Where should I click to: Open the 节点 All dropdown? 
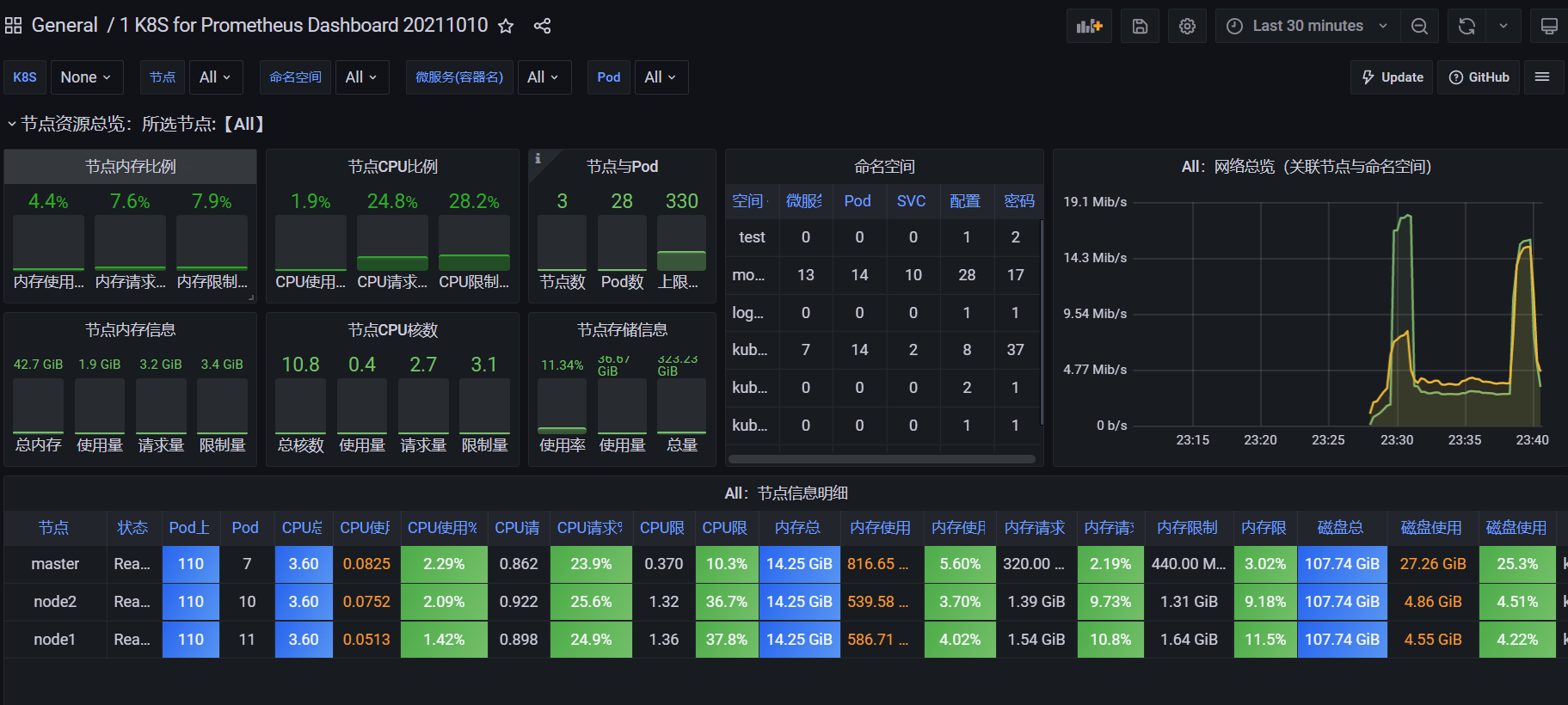click(215, 77)
